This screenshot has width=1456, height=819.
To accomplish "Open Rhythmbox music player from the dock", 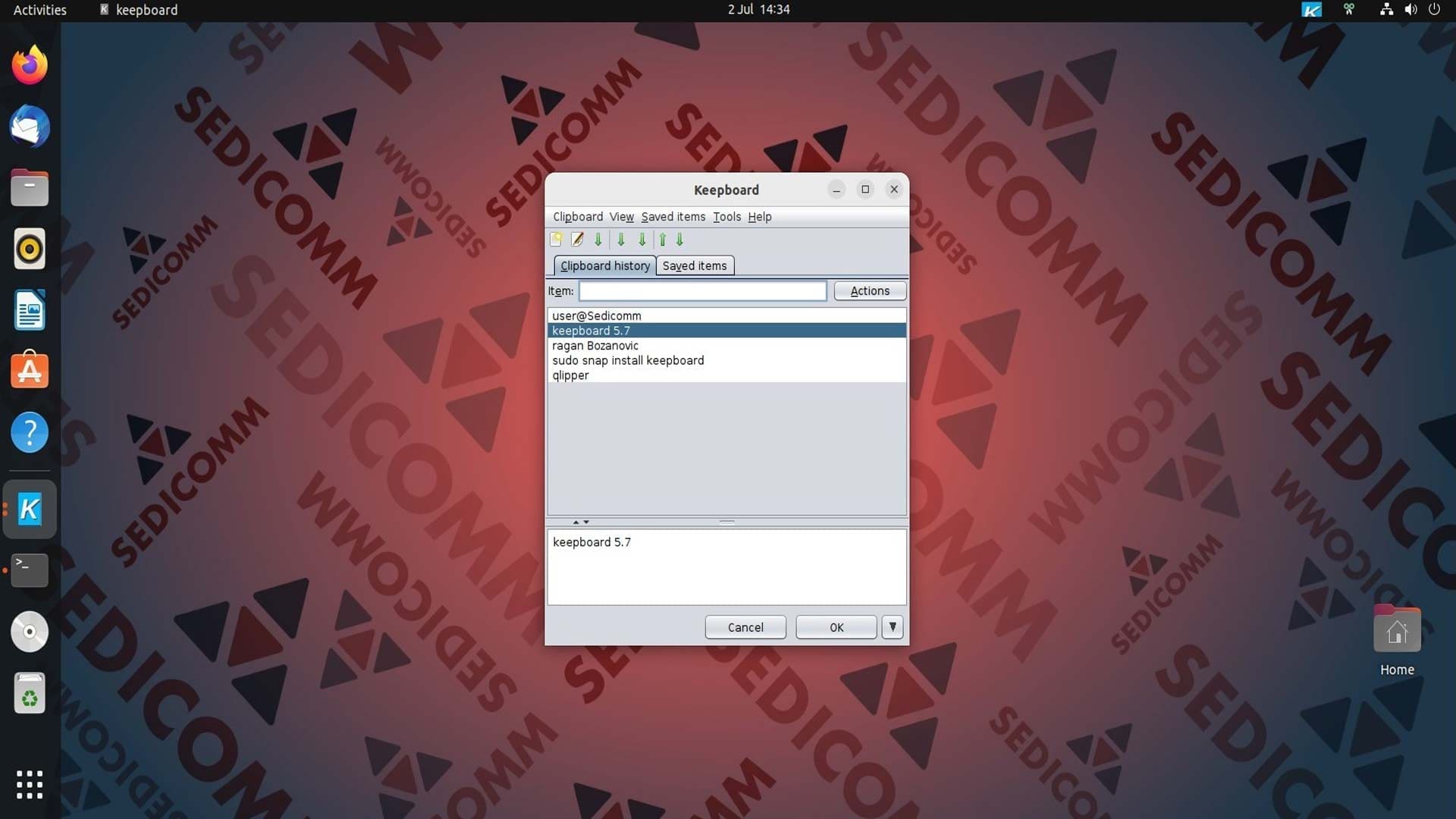I will tap(30, 249).
